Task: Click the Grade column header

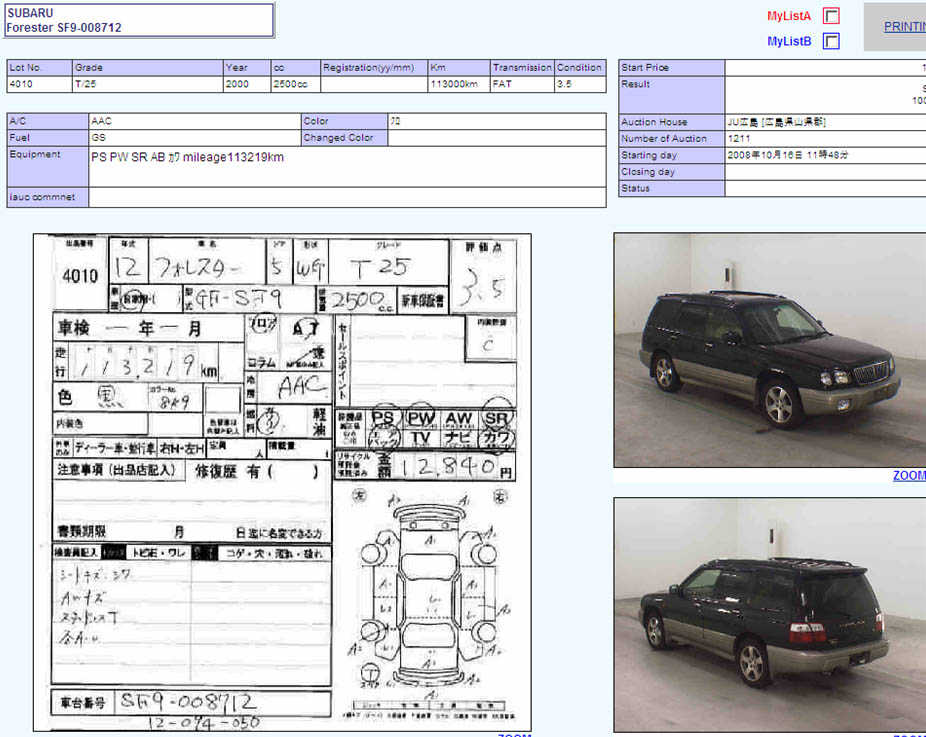Action: tap(148, 68)
